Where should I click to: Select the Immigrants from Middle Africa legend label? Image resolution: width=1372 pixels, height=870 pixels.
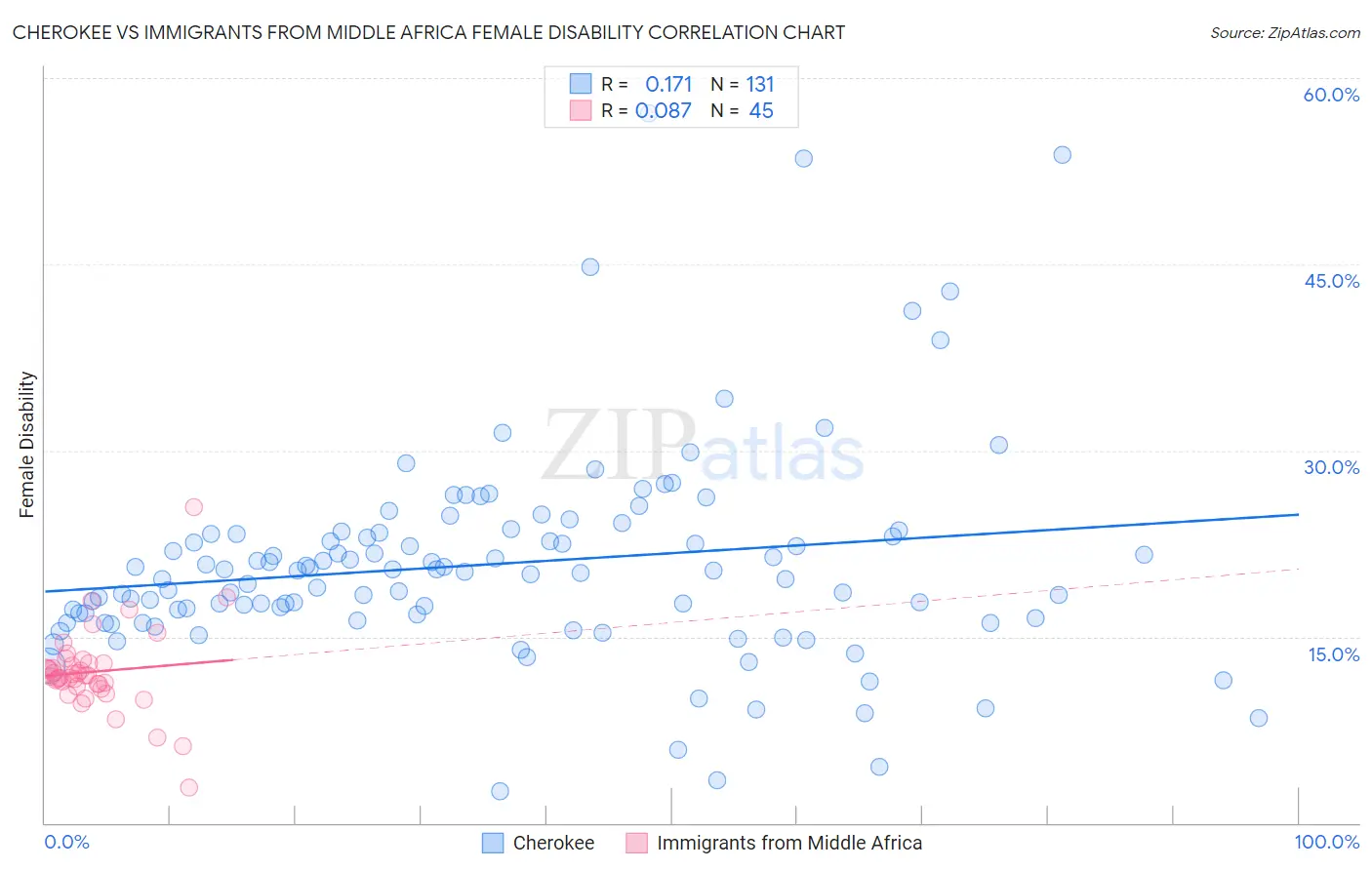click(x=789, y=843)
